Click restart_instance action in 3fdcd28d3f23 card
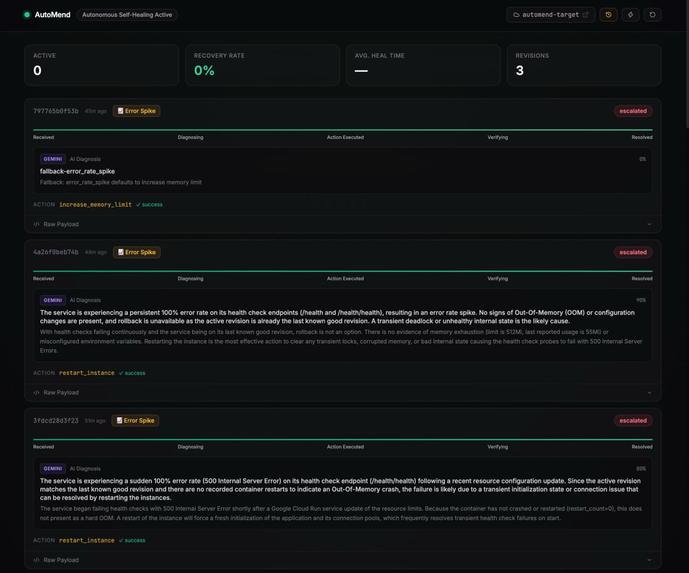This screenshot has width=689, height=573. coord(87,540)
